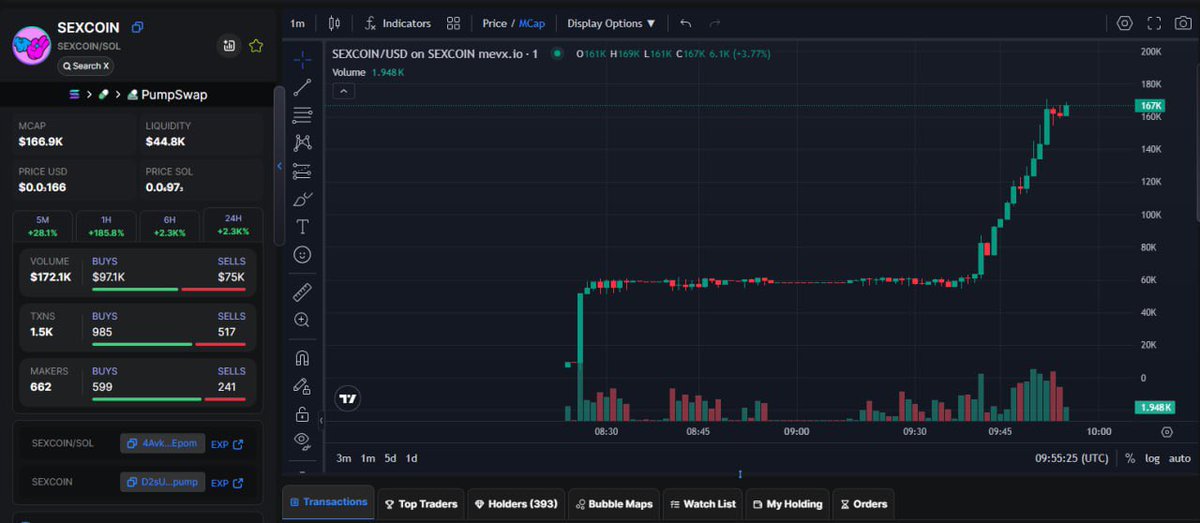Select the Fibonacci retracement tool
The height and width of the screenshot is (523, 1200).
point(302,116)
